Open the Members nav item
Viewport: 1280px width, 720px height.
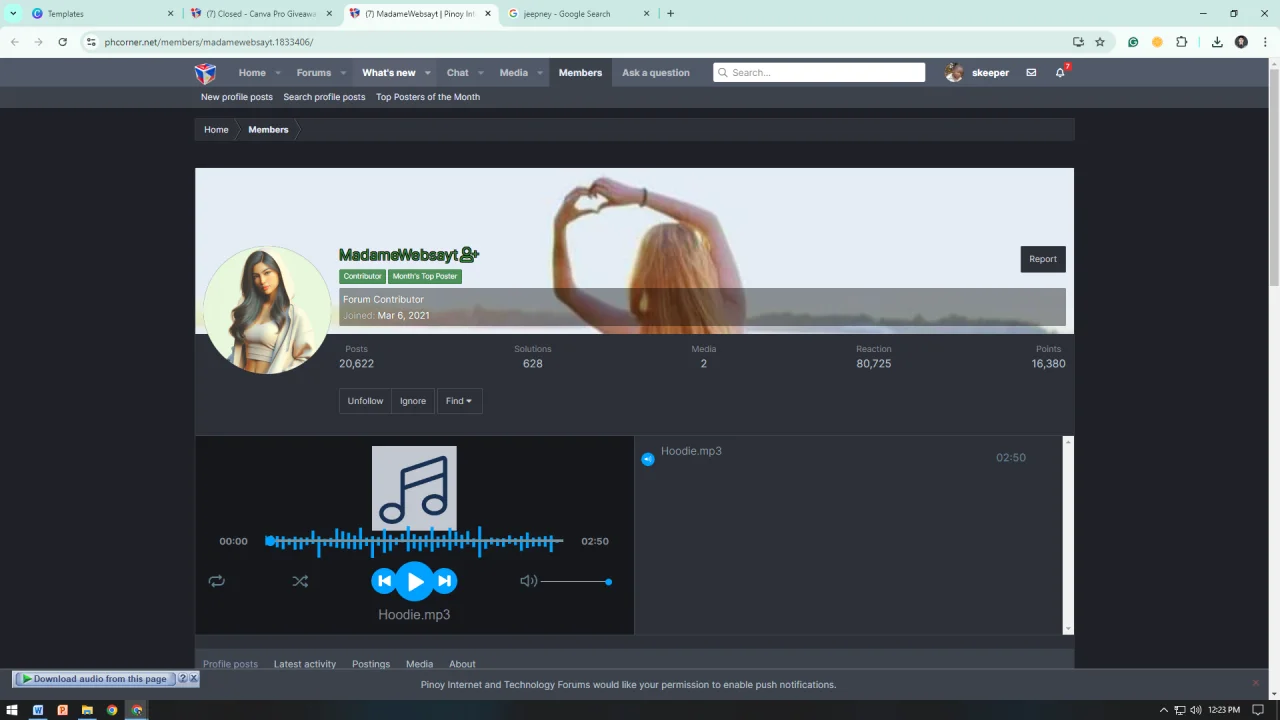pyautogui.click(x=580, y=73)
